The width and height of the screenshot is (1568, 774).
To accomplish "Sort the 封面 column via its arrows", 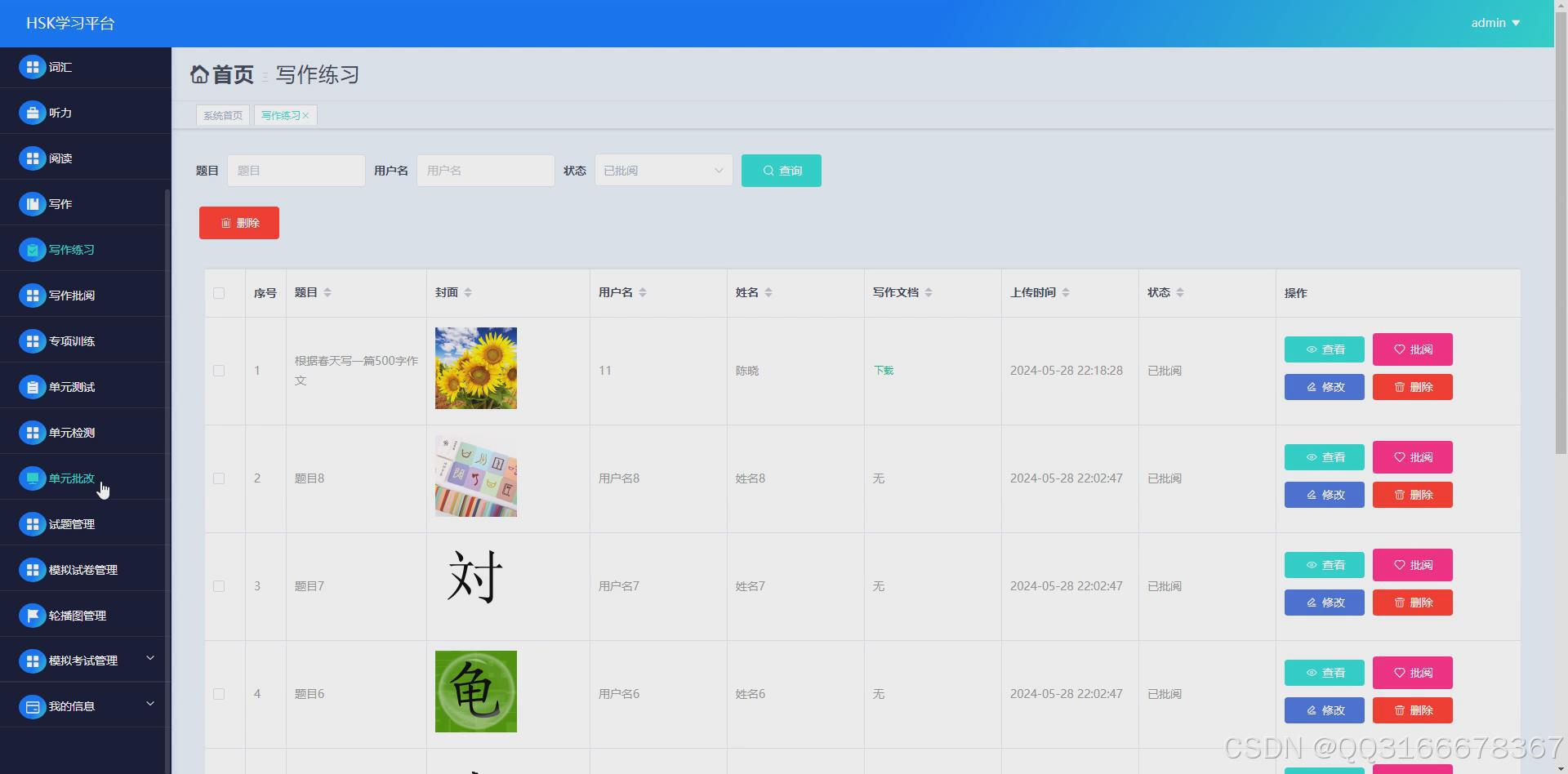I will coord(468,292).
